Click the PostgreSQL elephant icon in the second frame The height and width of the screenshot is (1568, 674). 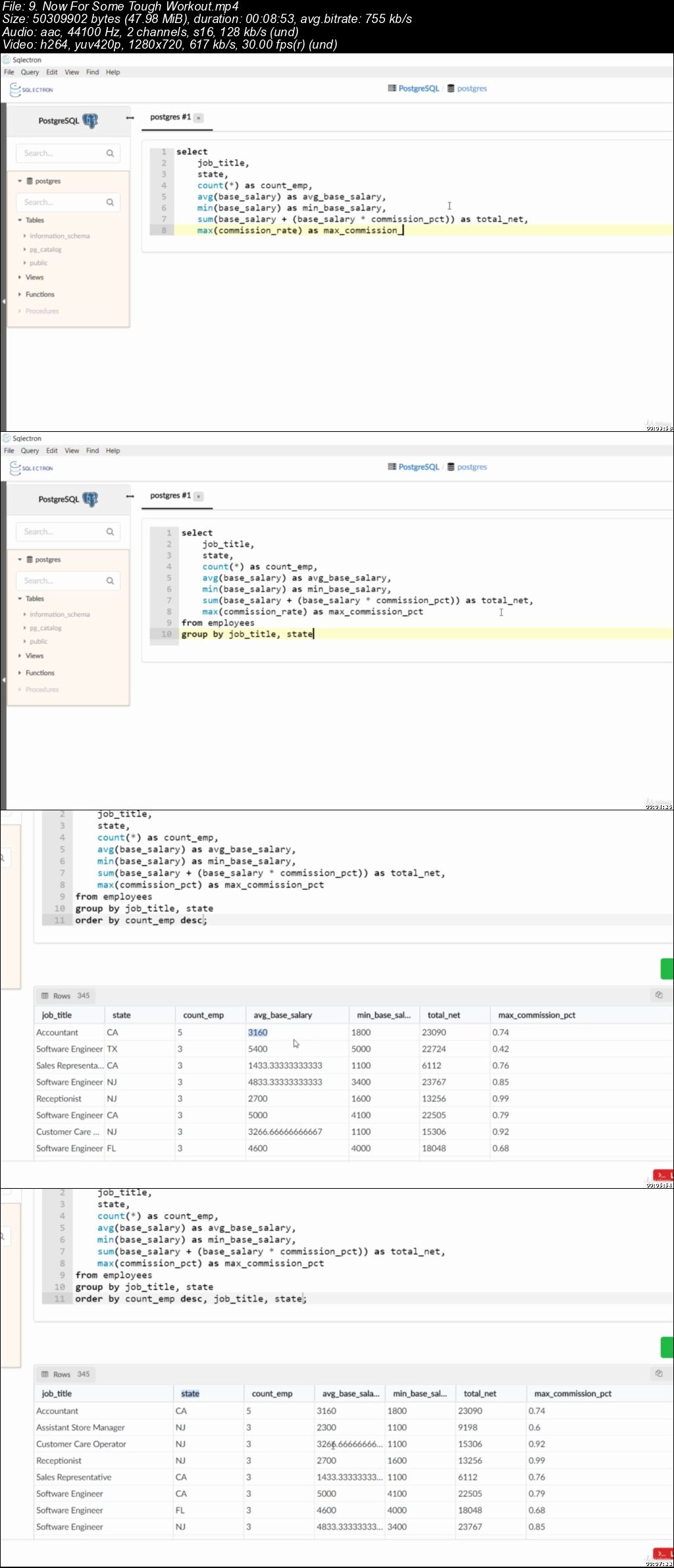(90, 499)
